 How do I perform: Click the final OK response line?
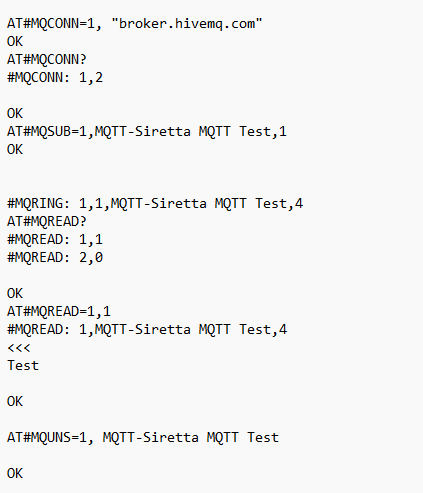(15, 474)
